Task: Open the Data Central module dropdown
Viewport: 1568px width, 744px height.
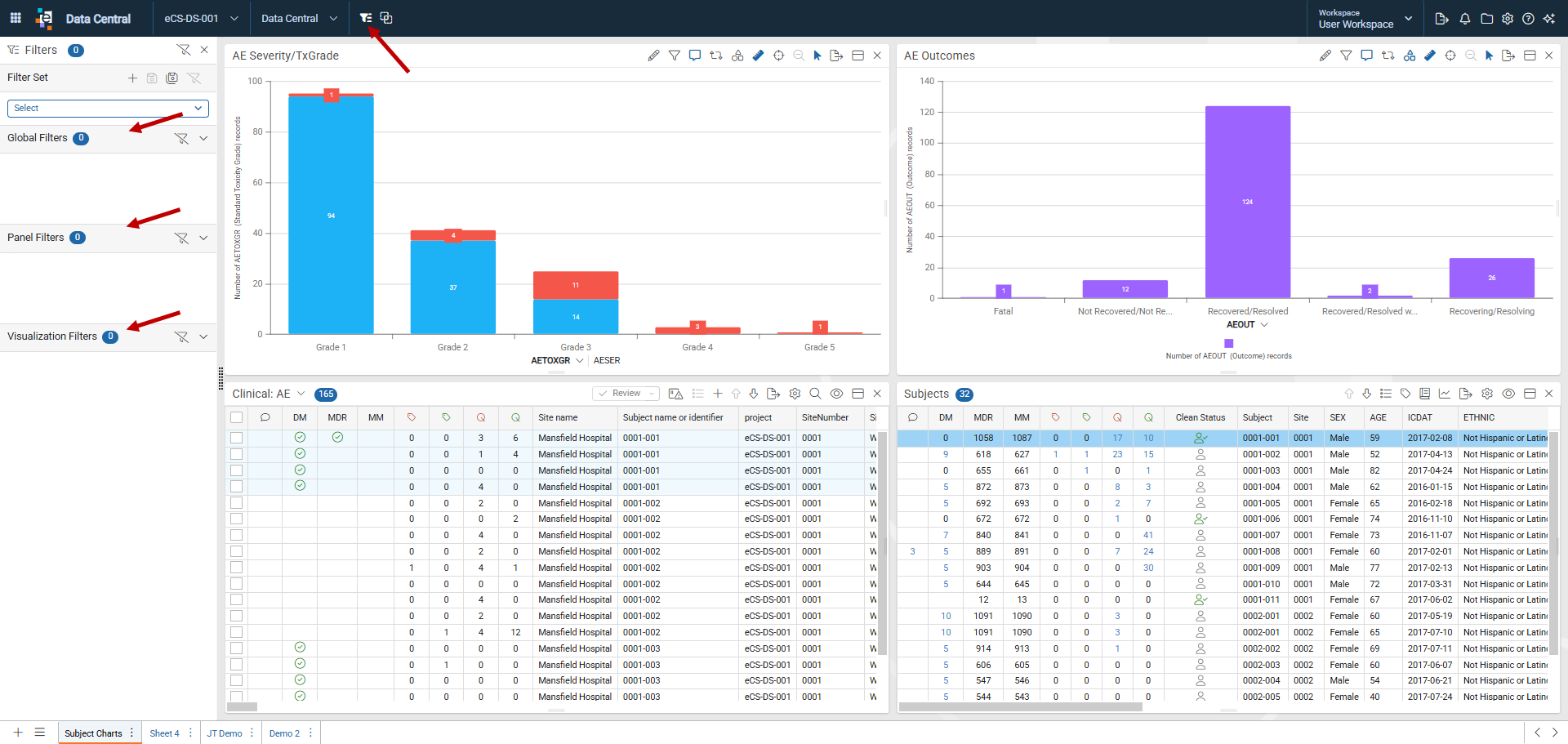Action: [299, 18]
